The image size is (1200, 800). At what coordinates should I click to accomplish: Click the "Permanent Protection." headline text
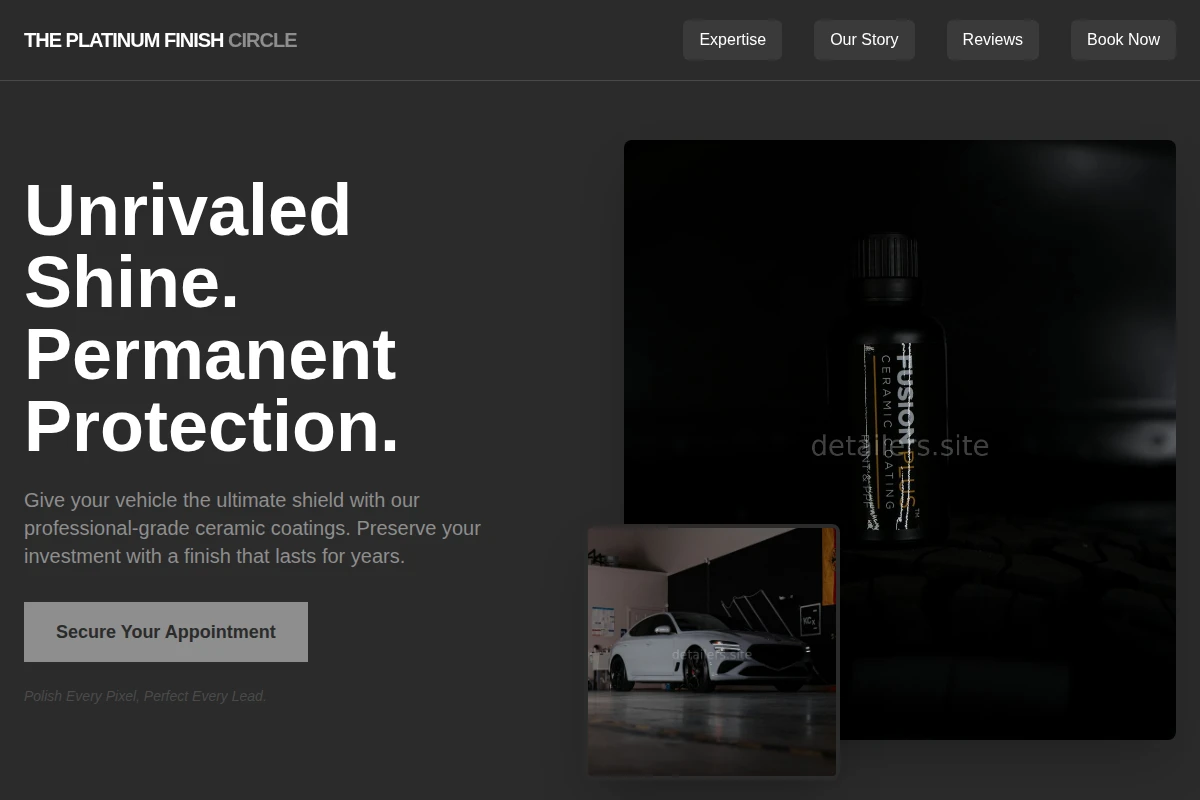[212, 390]
